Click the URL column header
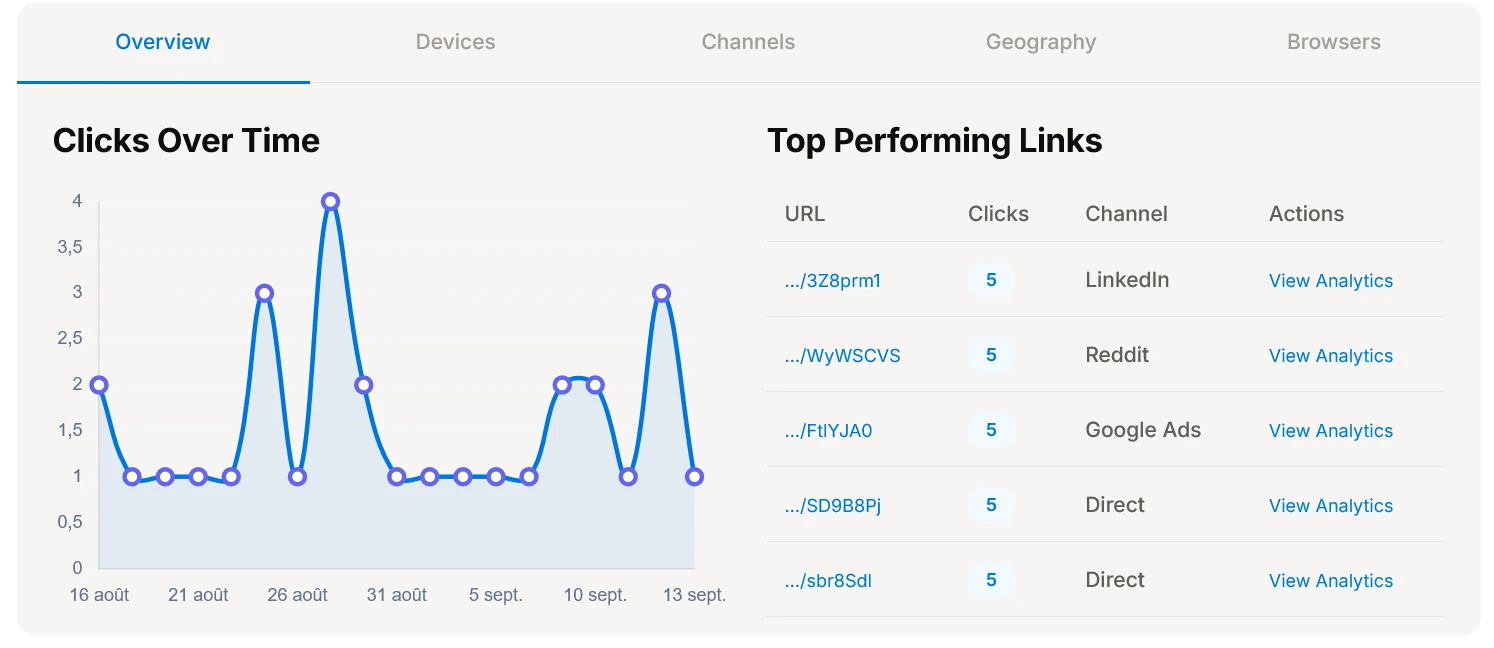1494x648 pixels. pyautogui.click(x=805, y=214)
